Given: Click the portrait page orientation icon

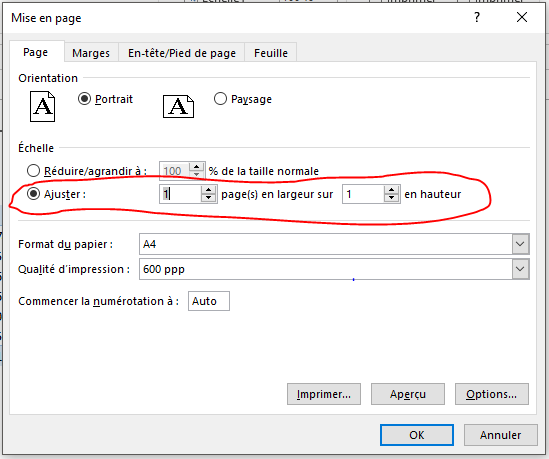Looking at the screenshot, I should 42,106.
